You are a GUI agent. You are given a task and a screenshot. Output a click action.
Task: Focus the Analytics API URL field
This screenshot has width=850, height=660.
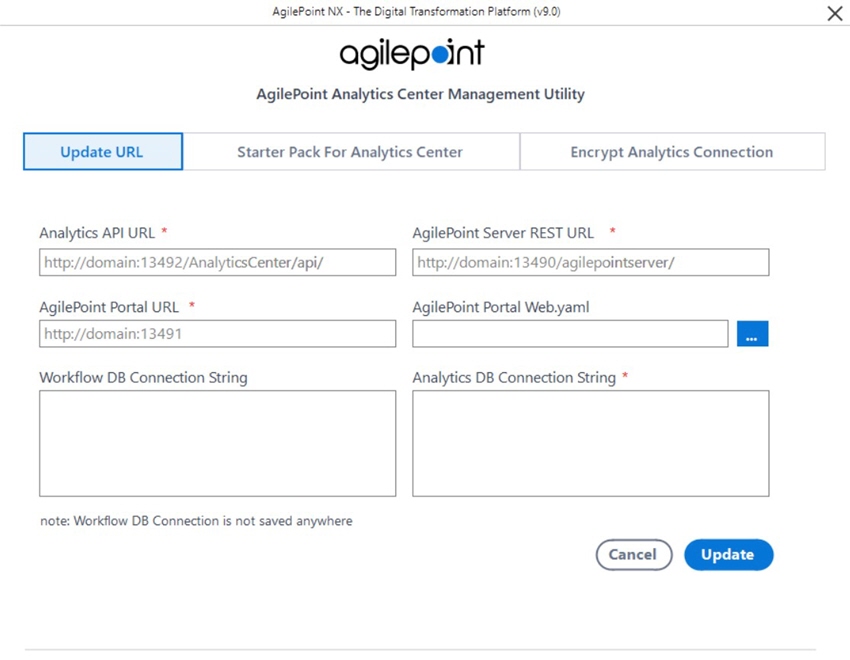(217, 262)
